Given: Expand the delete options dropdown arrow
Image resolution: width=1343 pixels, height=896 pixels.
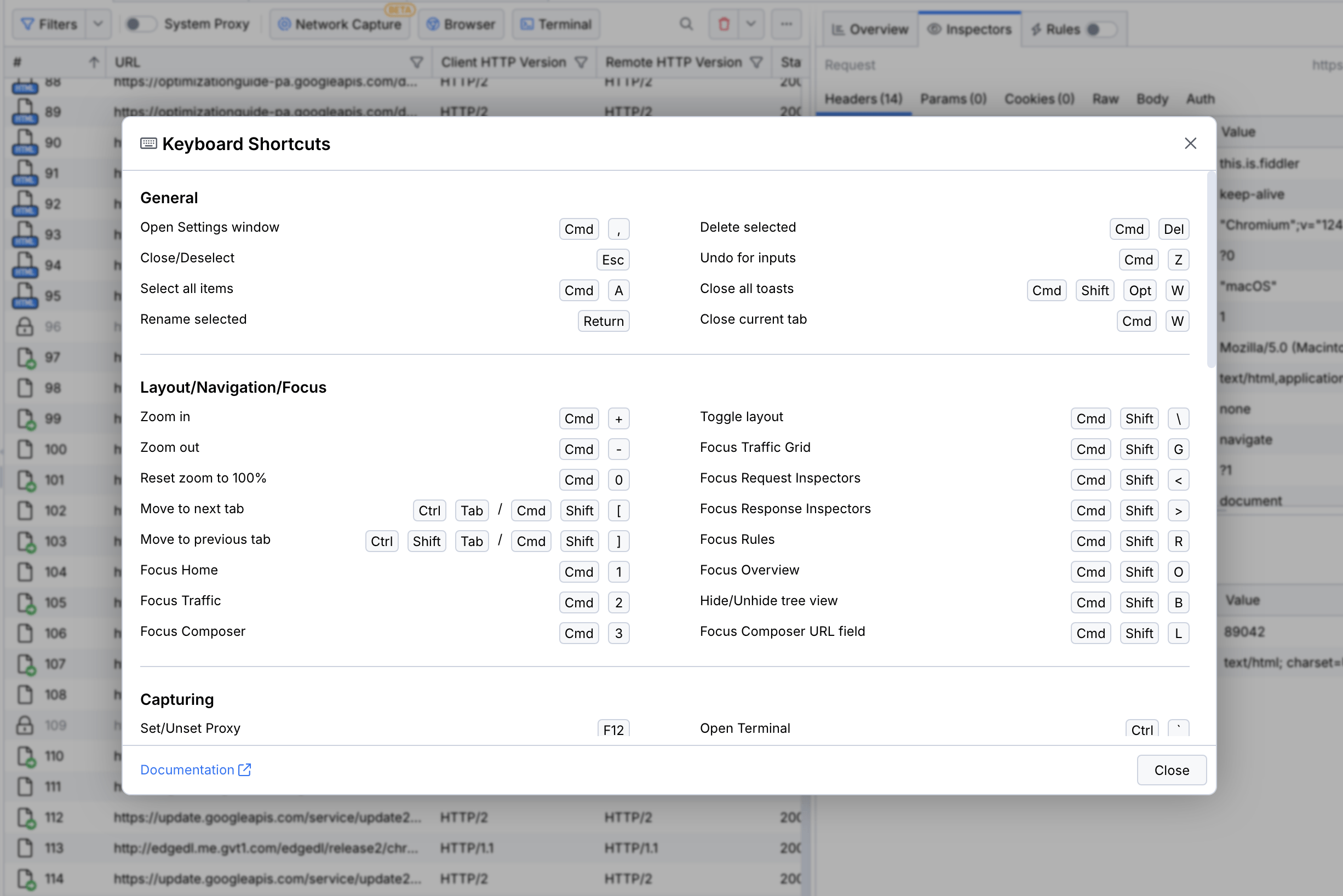Looking at the screenshot, I should click(751, 24).
